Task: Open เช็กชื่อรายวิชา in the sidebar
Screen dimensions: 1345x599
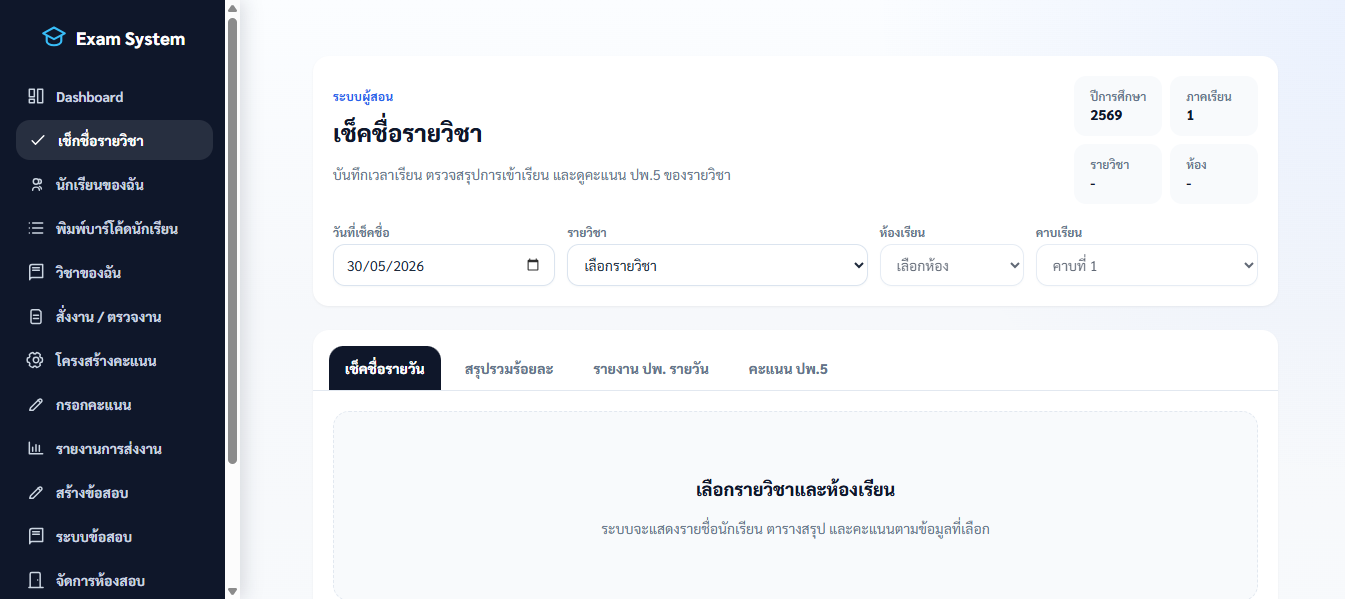Action: pyautogui.click(x=114, y=140)
